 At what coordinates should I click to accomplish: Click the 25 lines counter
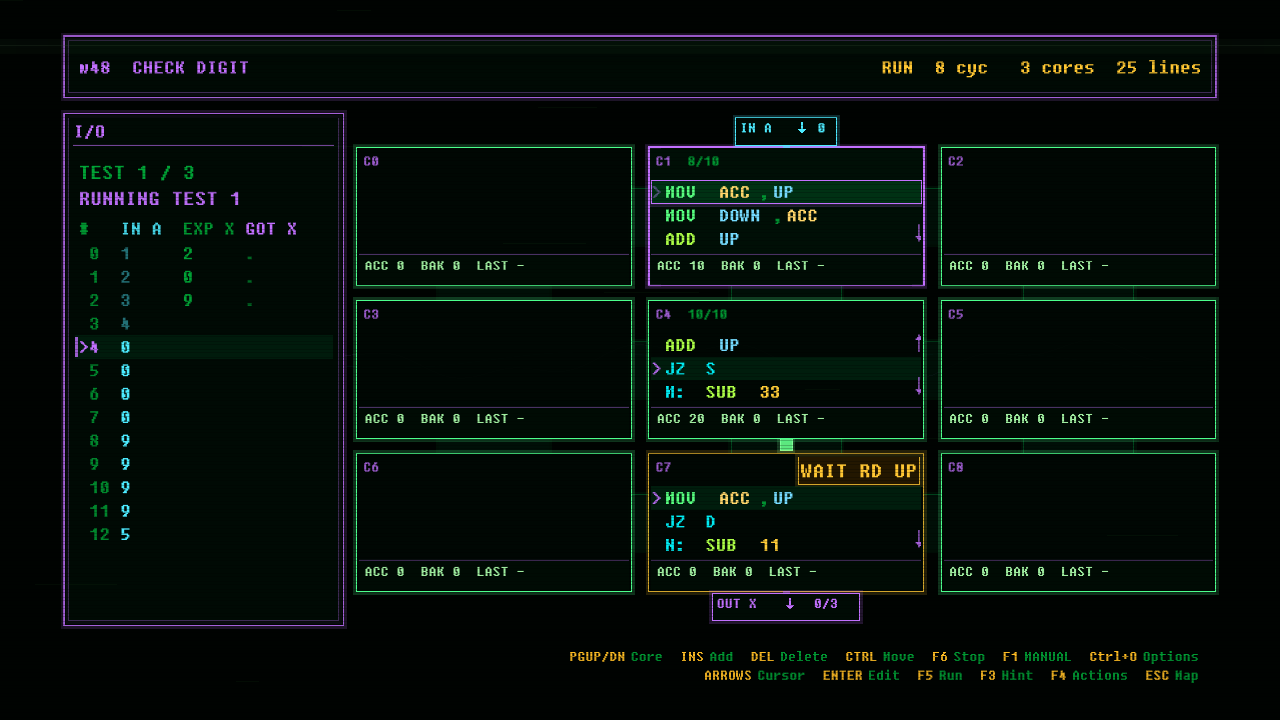click(x=1159, y=68)
